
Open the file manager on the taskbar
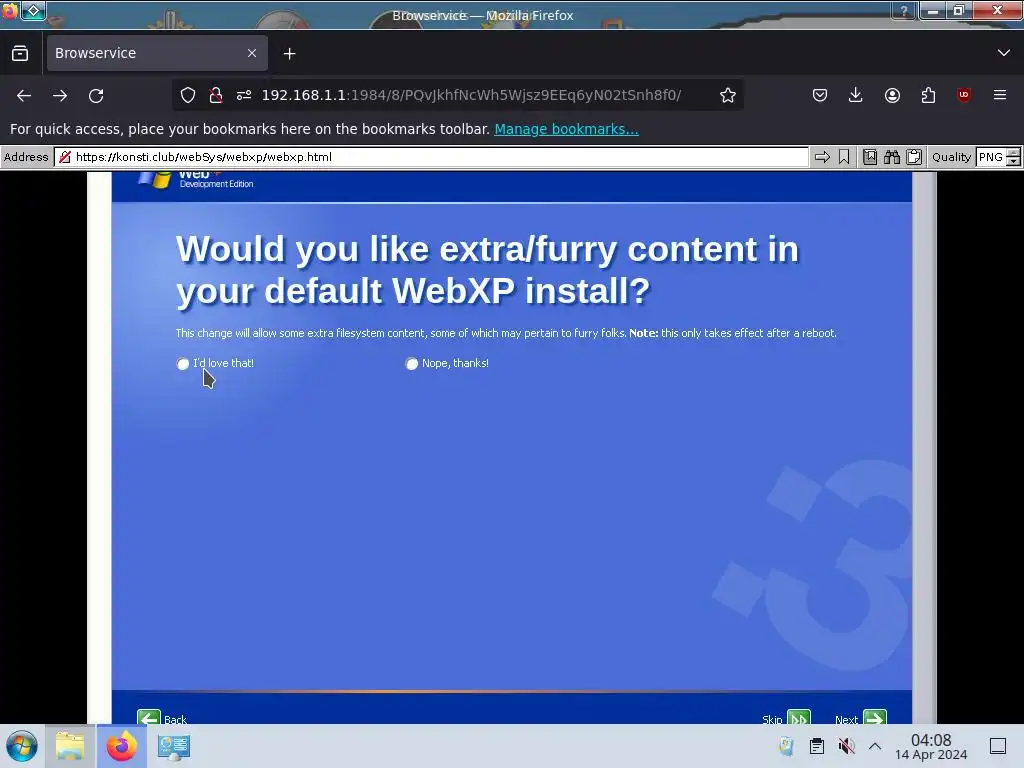pyautogui.click(x=70, y=746)
